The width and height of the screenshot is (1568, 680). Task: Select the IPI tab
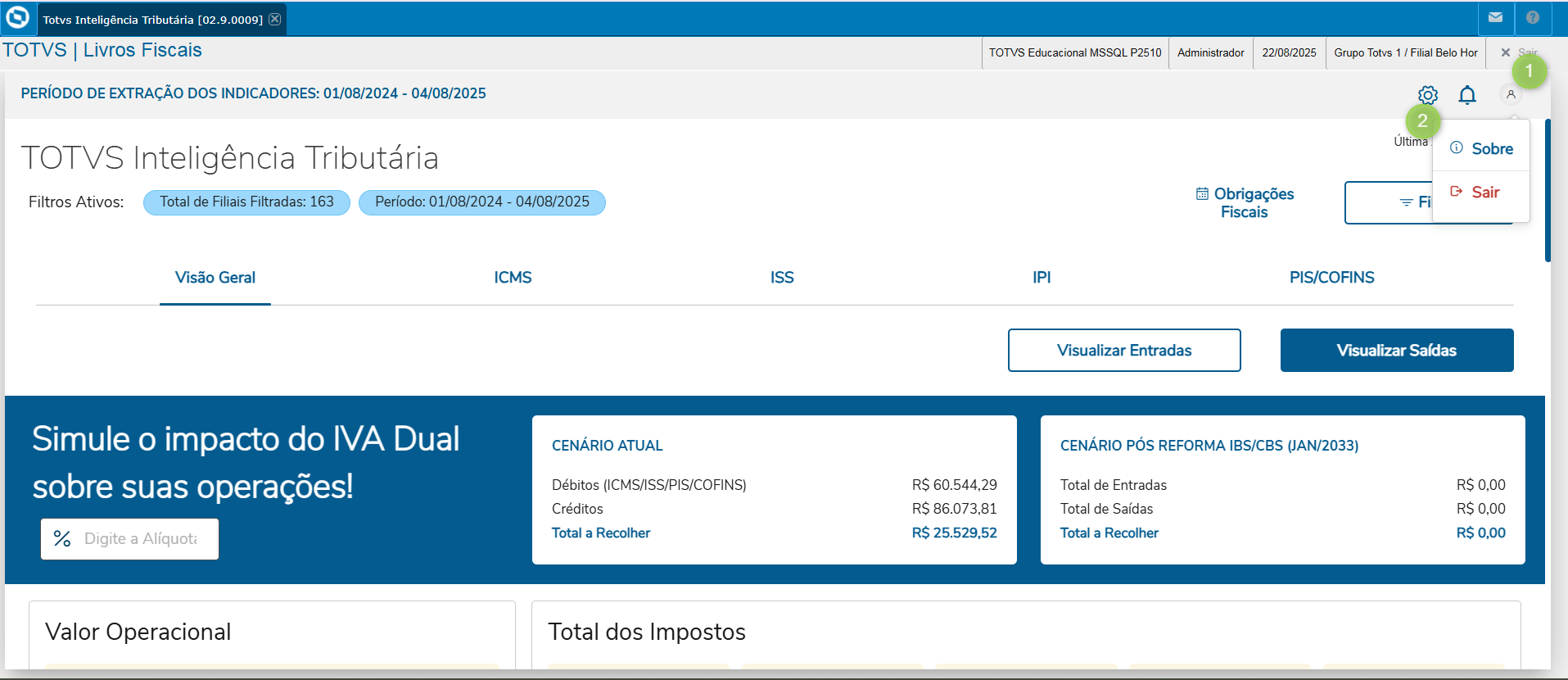[x=1042, y=278]
